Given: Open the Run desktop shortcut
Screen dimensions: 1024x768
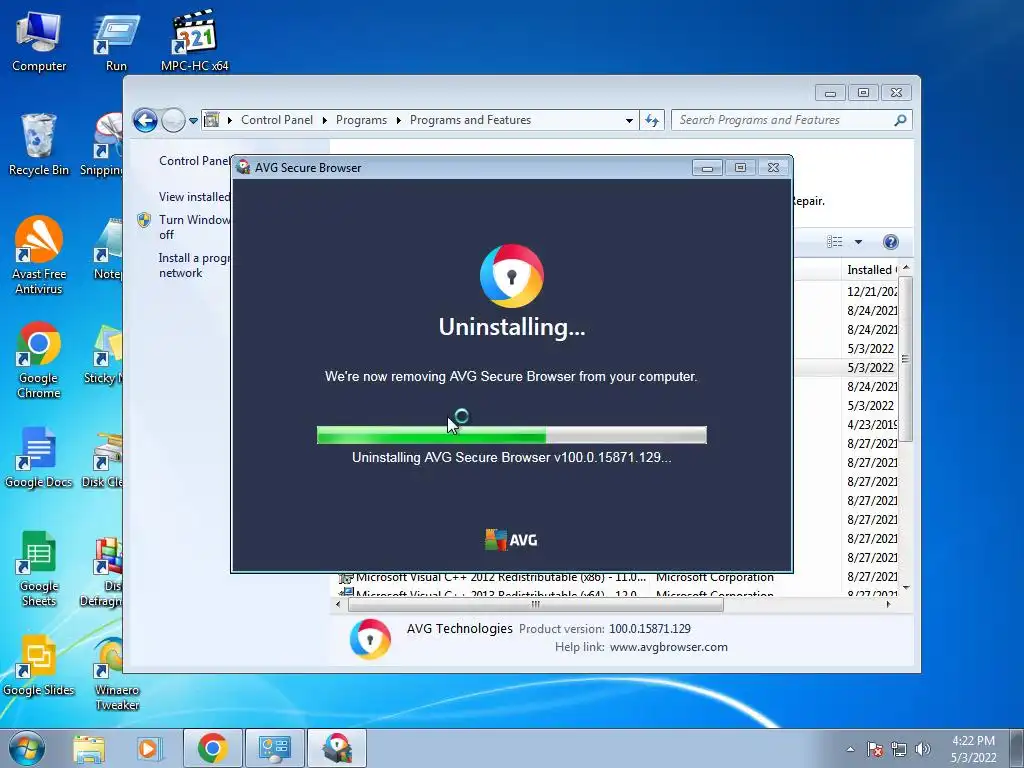Looking at the screenshot, I should point(116,42).
